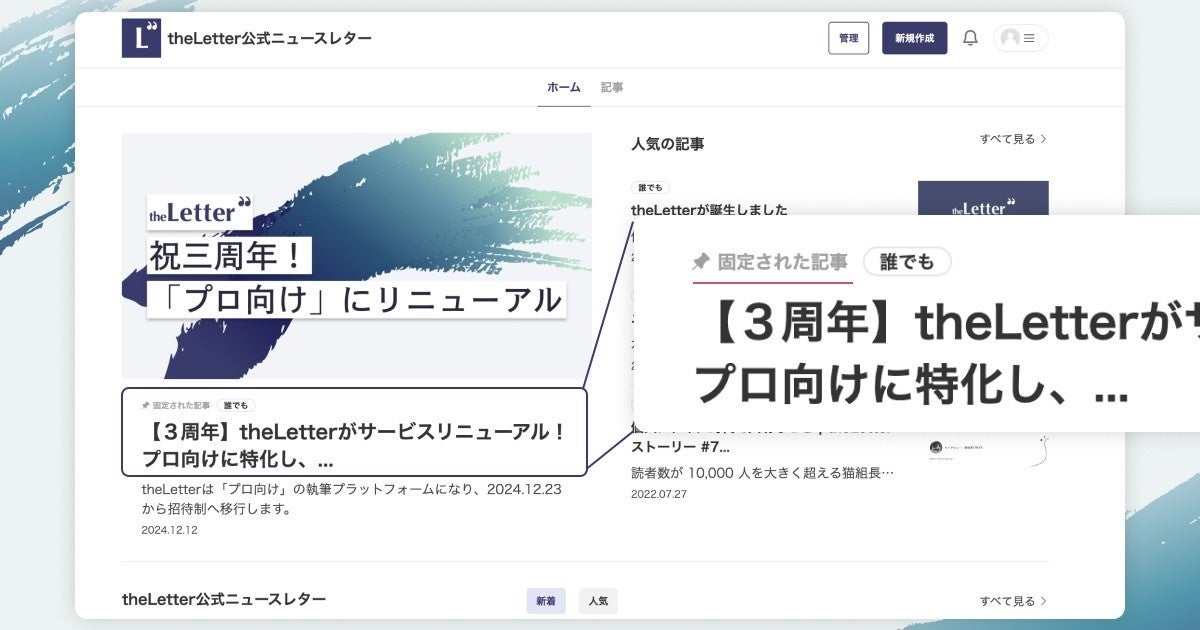This screenshot has height=630, width=1200.
Task: Click the theLetter L logo icon
Action: pos(141,38)
